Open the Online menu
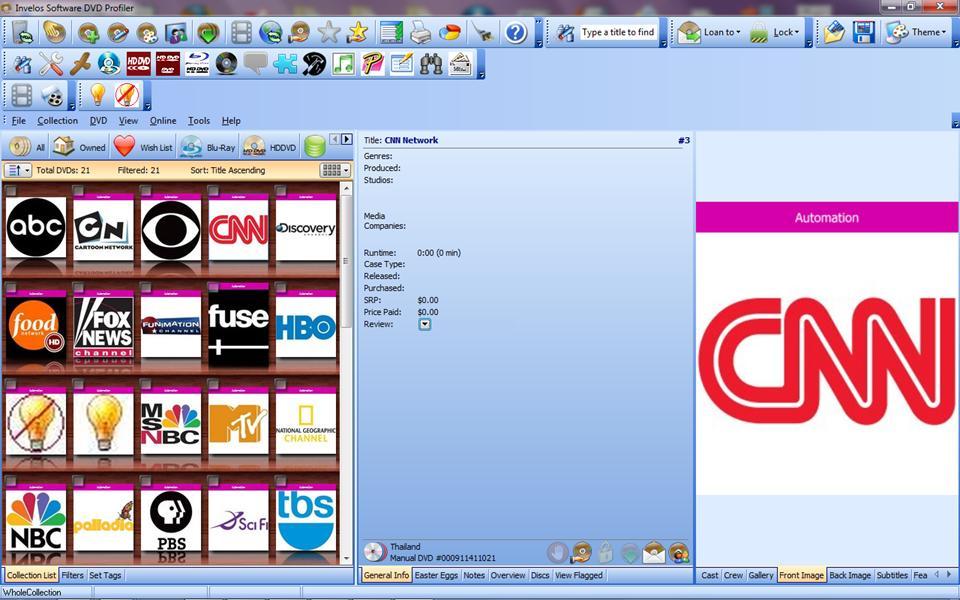Image resolution: width=960 pixels, height=600 pixels. coord(162,121)
